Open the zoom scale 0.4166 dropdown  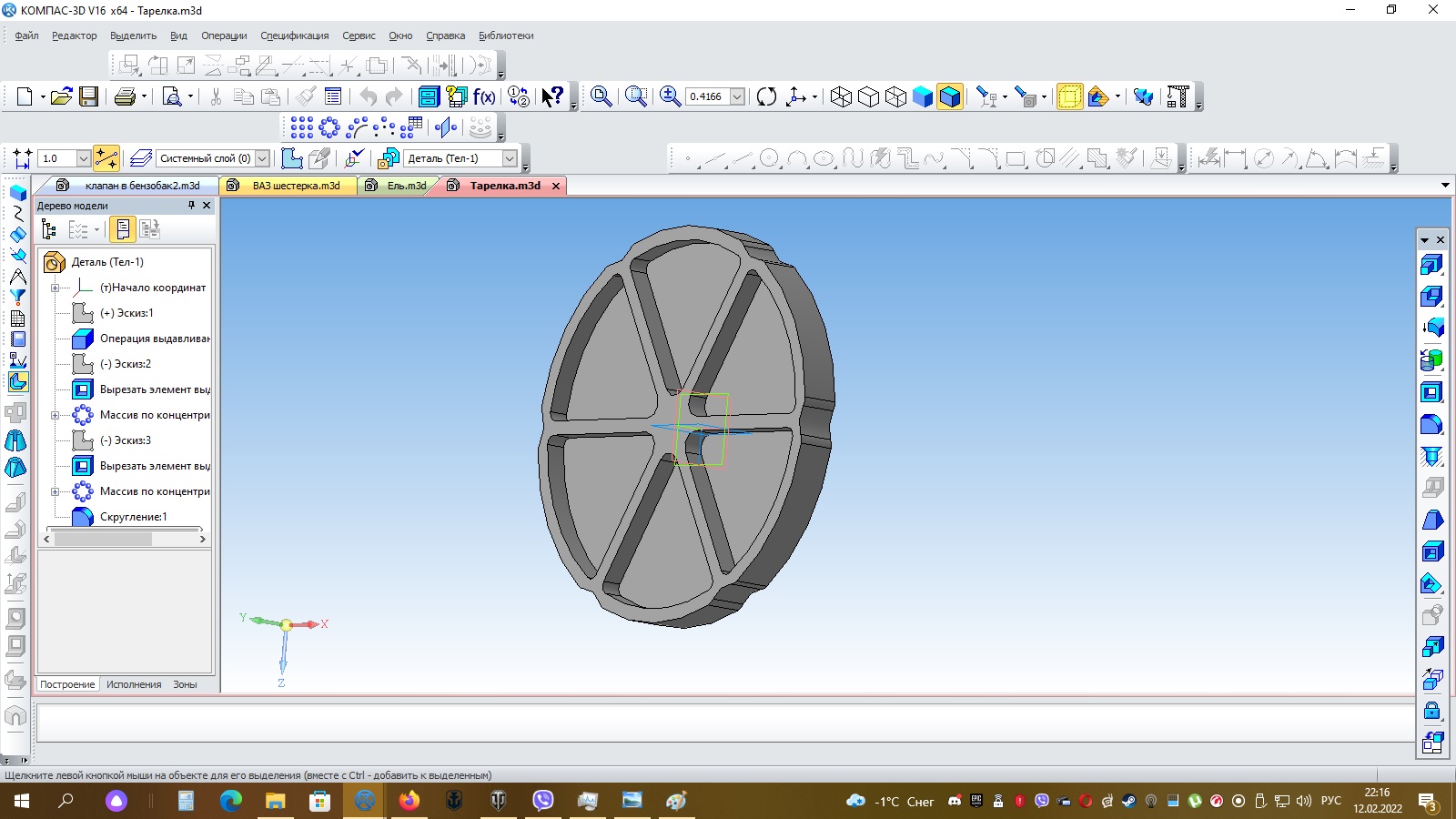click(738, 96)
